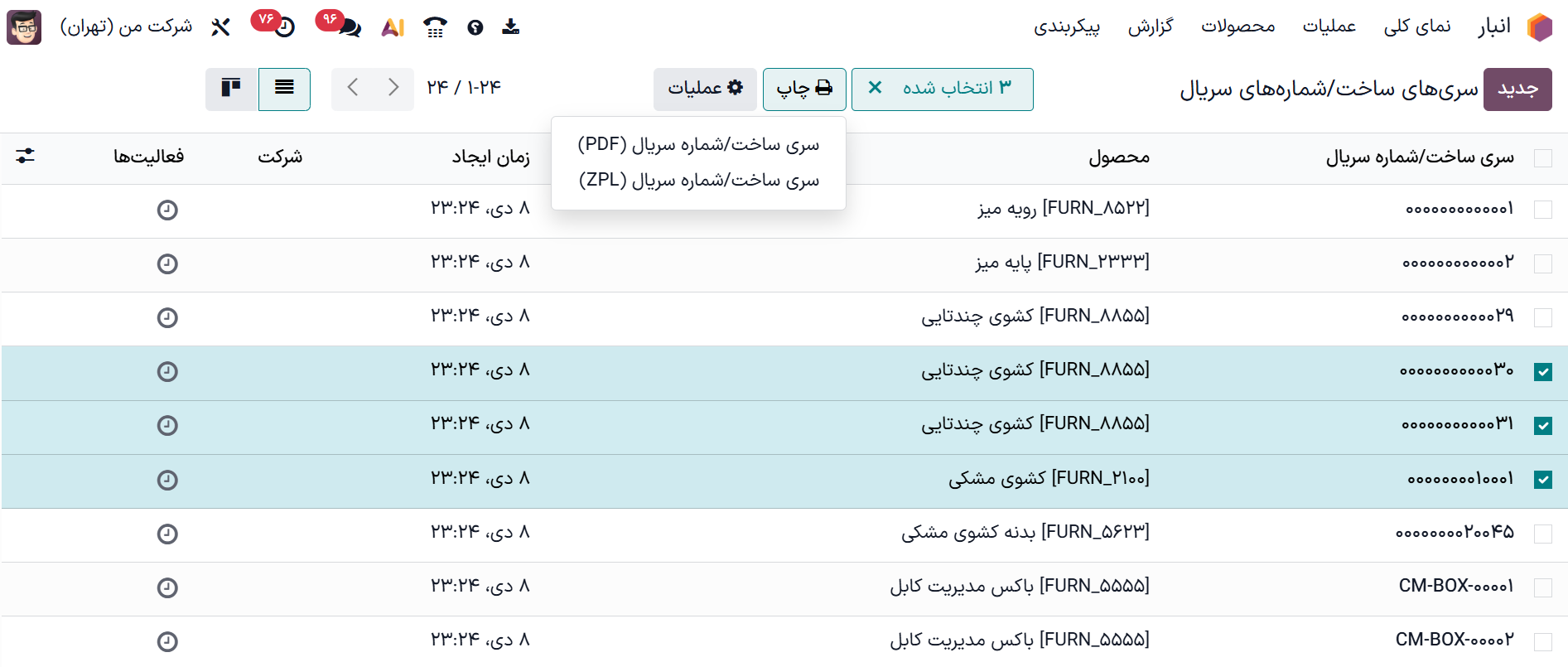Image resolution: width=1568 pixels, height=667 pixels.
Task: Choose سری ساخت/شماره سریال (PDF) print option
Action: click(x=698, y=144)
